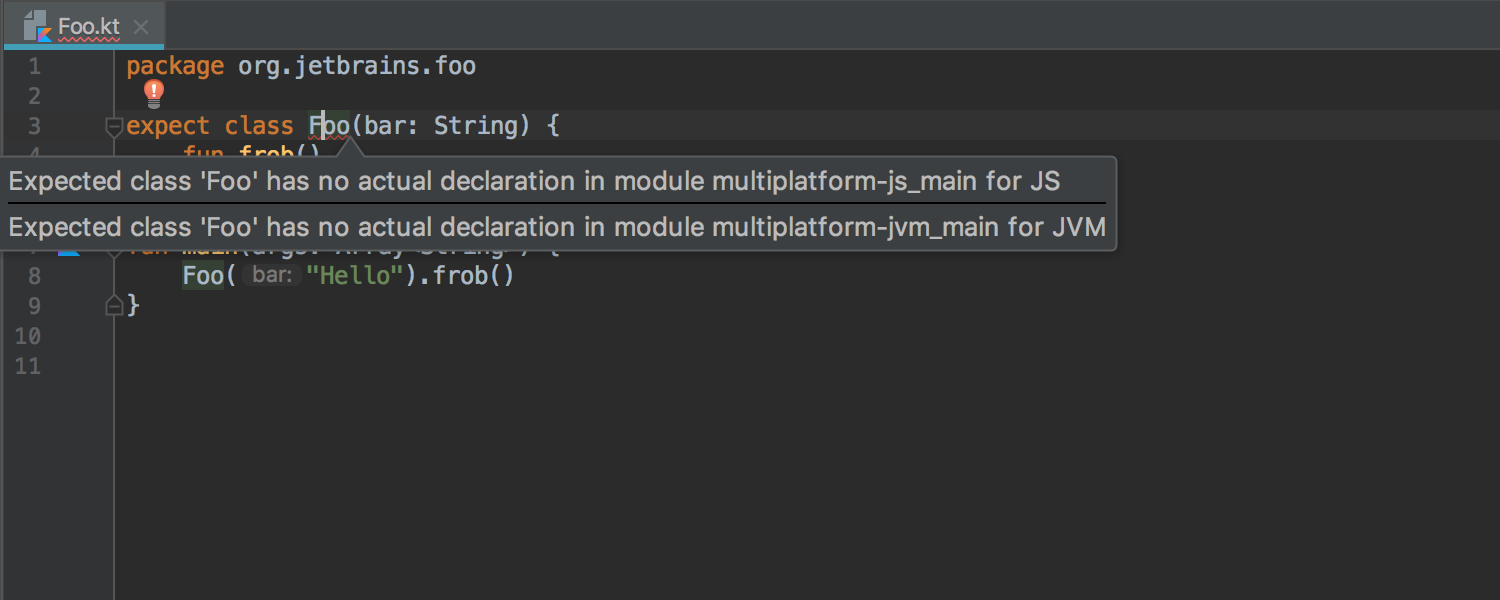Screen dimensions: 1500x600
Task: Click the Kotlin file icon on Foo.kt tab
Action: point(37,26)
